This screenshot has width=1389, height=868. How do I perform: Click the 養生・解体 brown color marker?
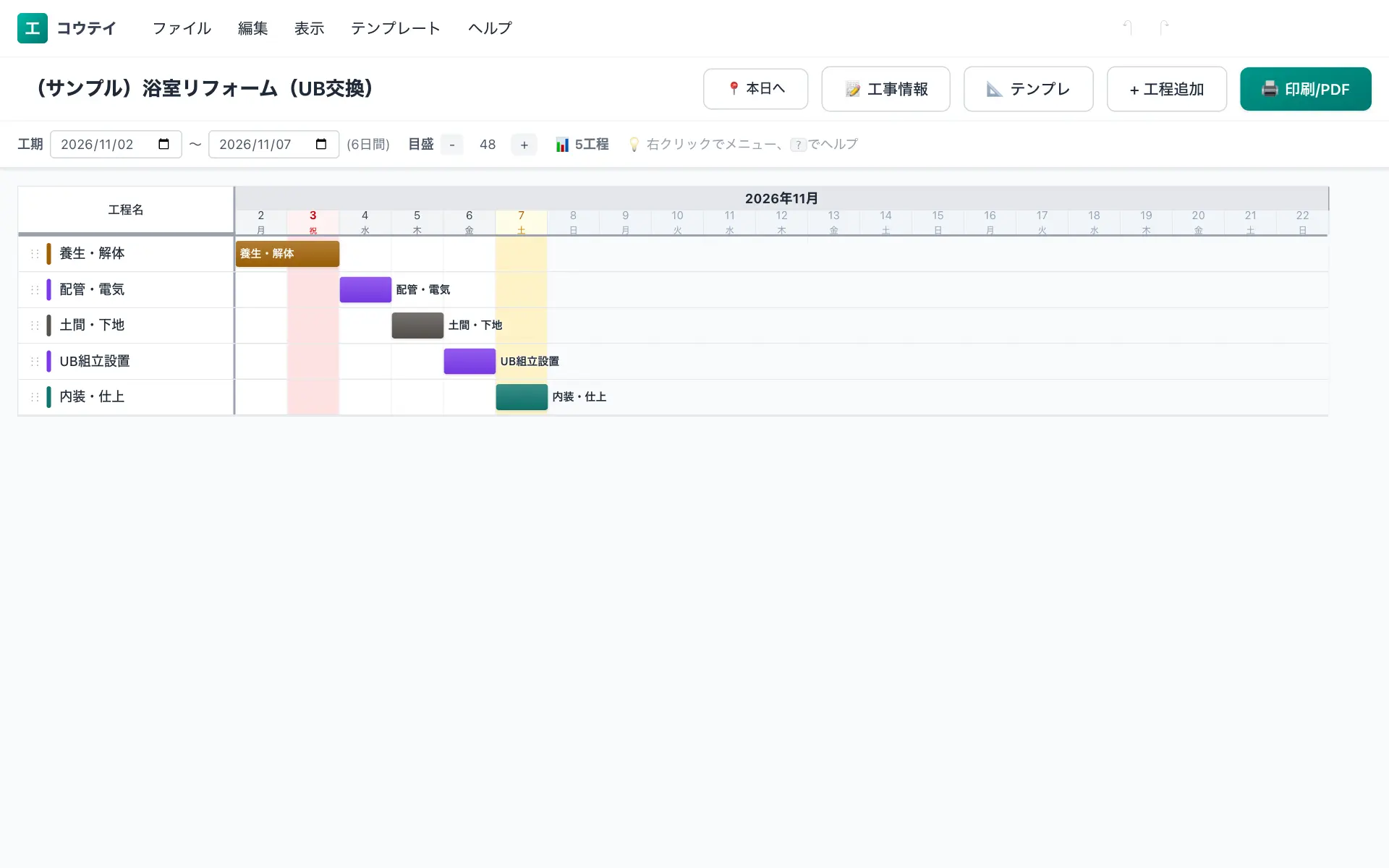pos(48,253)
